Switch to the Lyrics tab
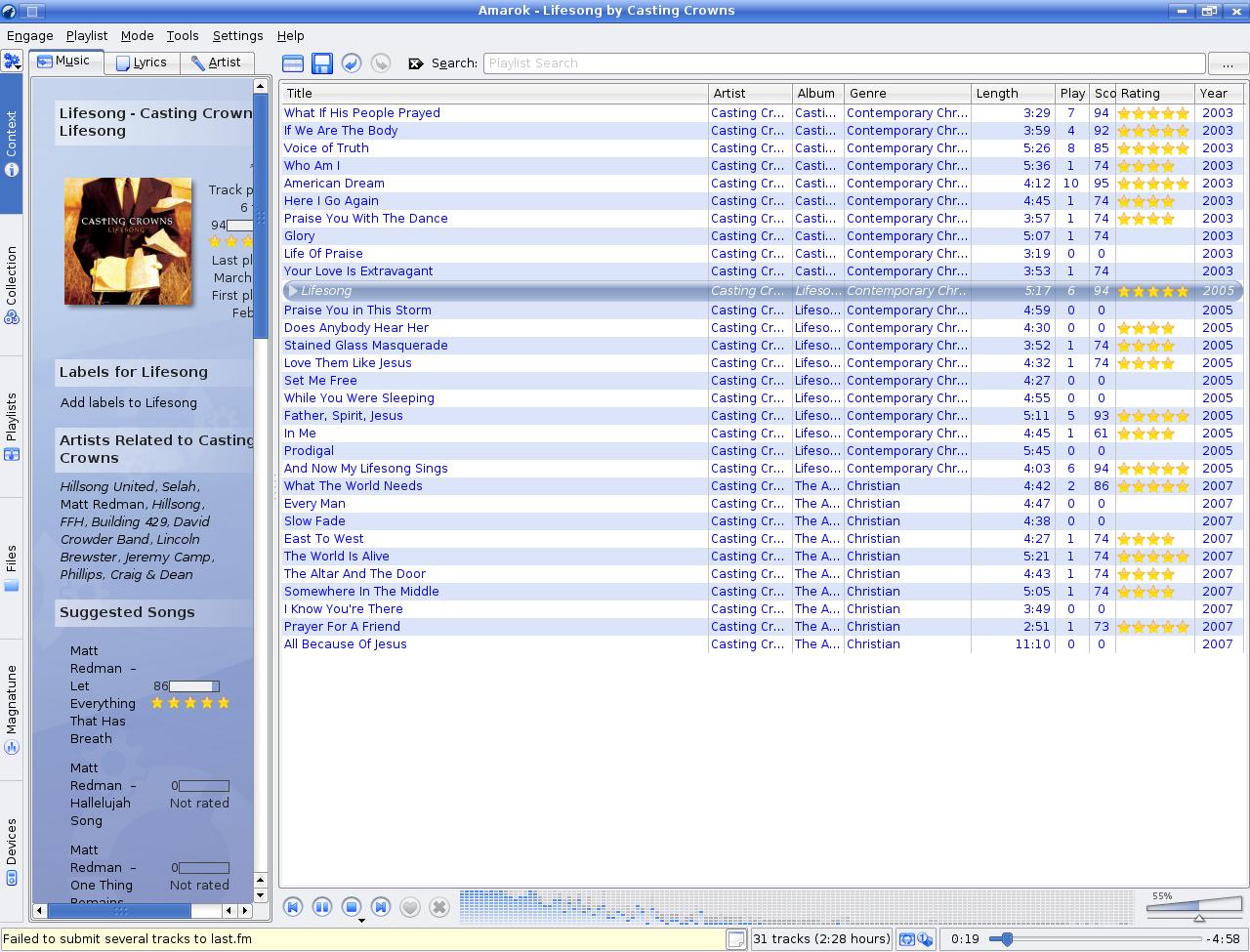 coord(142,62)
